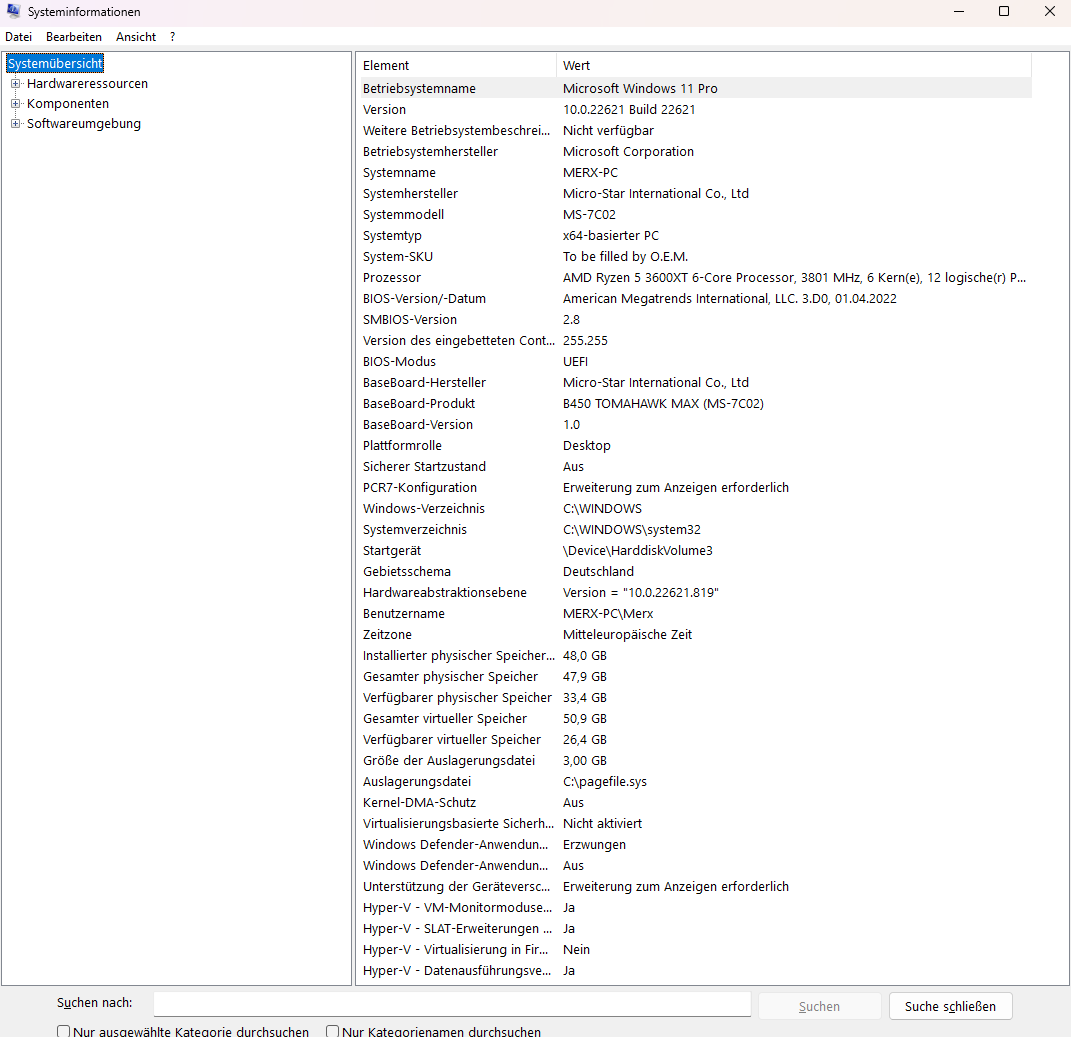1071x1037 pixels.
Task: Select the SMBIOS-Version row
Action: 695,320
